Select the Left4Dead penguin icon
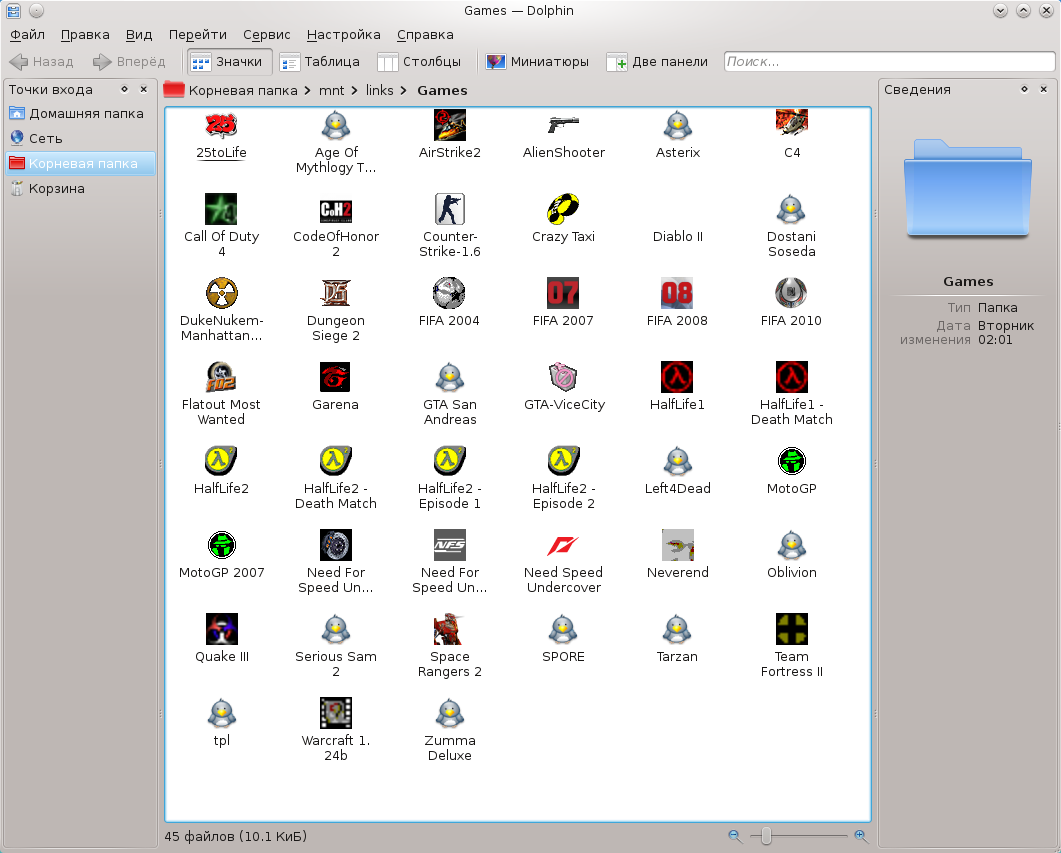Image resolution: width=1061 pixels, height=853 pixels. click(677, 461)
